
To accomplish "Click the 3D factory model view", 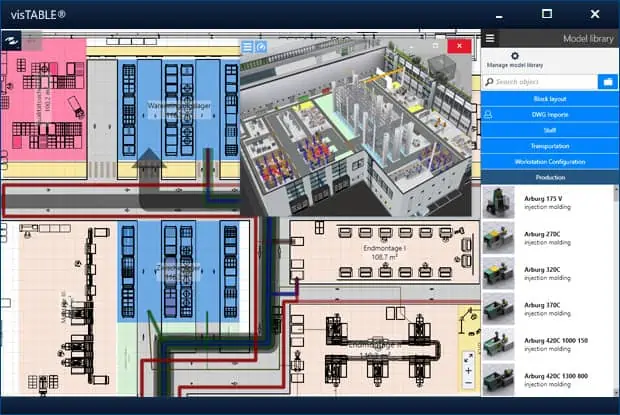I will pos(356,130).
